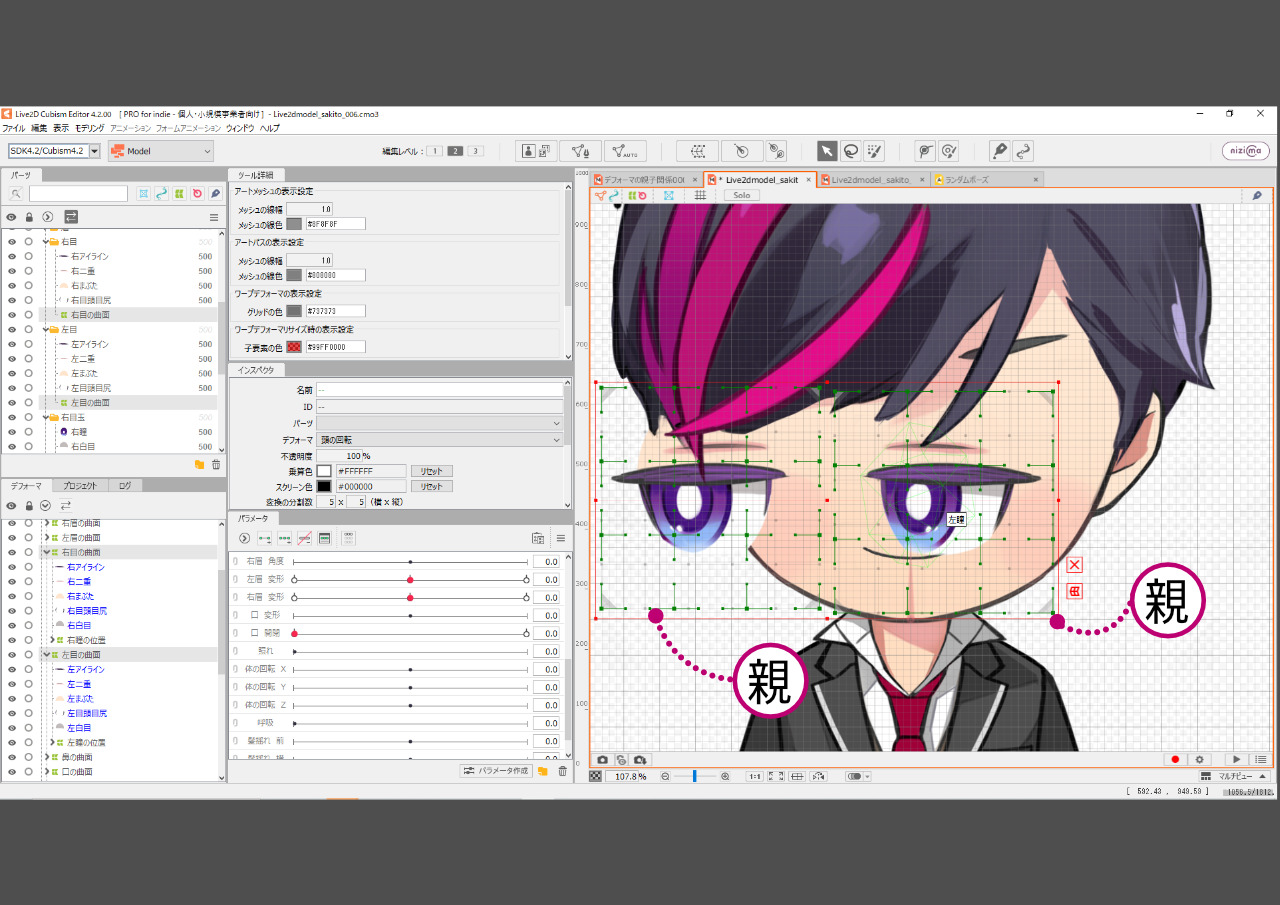Click the 1:1 actual size button
Screen dimensions: 1280x905
pyautogui.click(x=755, y=776)
